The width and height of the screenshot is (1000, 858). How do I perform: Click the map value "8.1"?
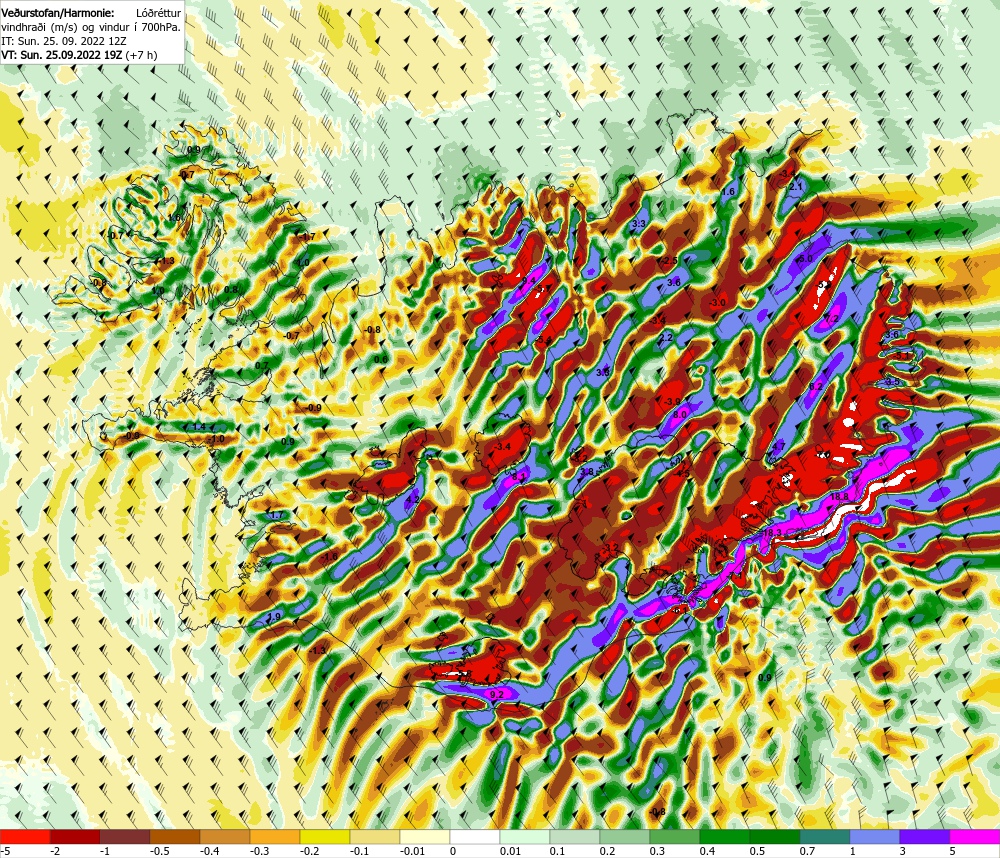pos(518,477)
